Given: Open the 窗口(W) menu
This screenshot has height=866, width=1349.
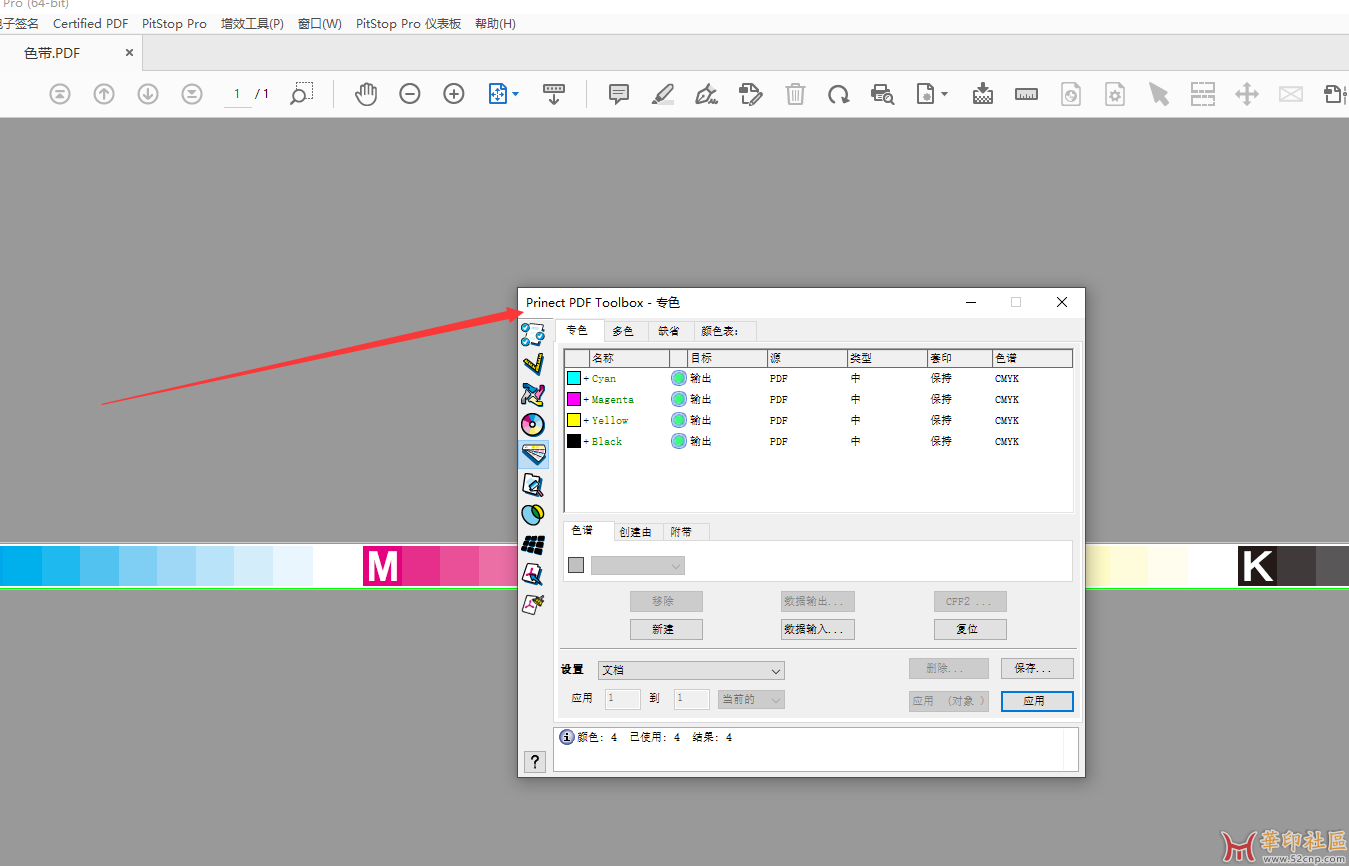Looking at the screenshot, I should (x=320, y=23).
